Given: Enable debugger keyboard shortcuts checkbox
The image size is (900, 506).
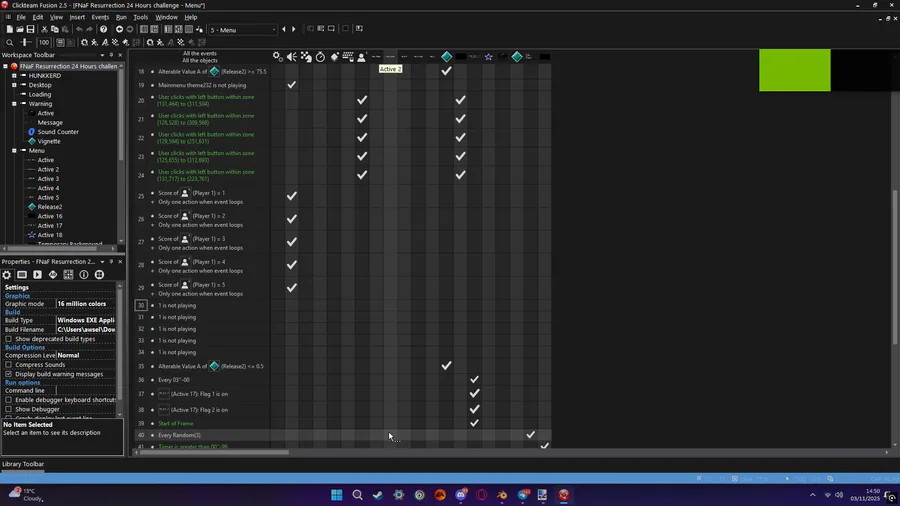Looking at the screenshot, I should coord(9,400).
